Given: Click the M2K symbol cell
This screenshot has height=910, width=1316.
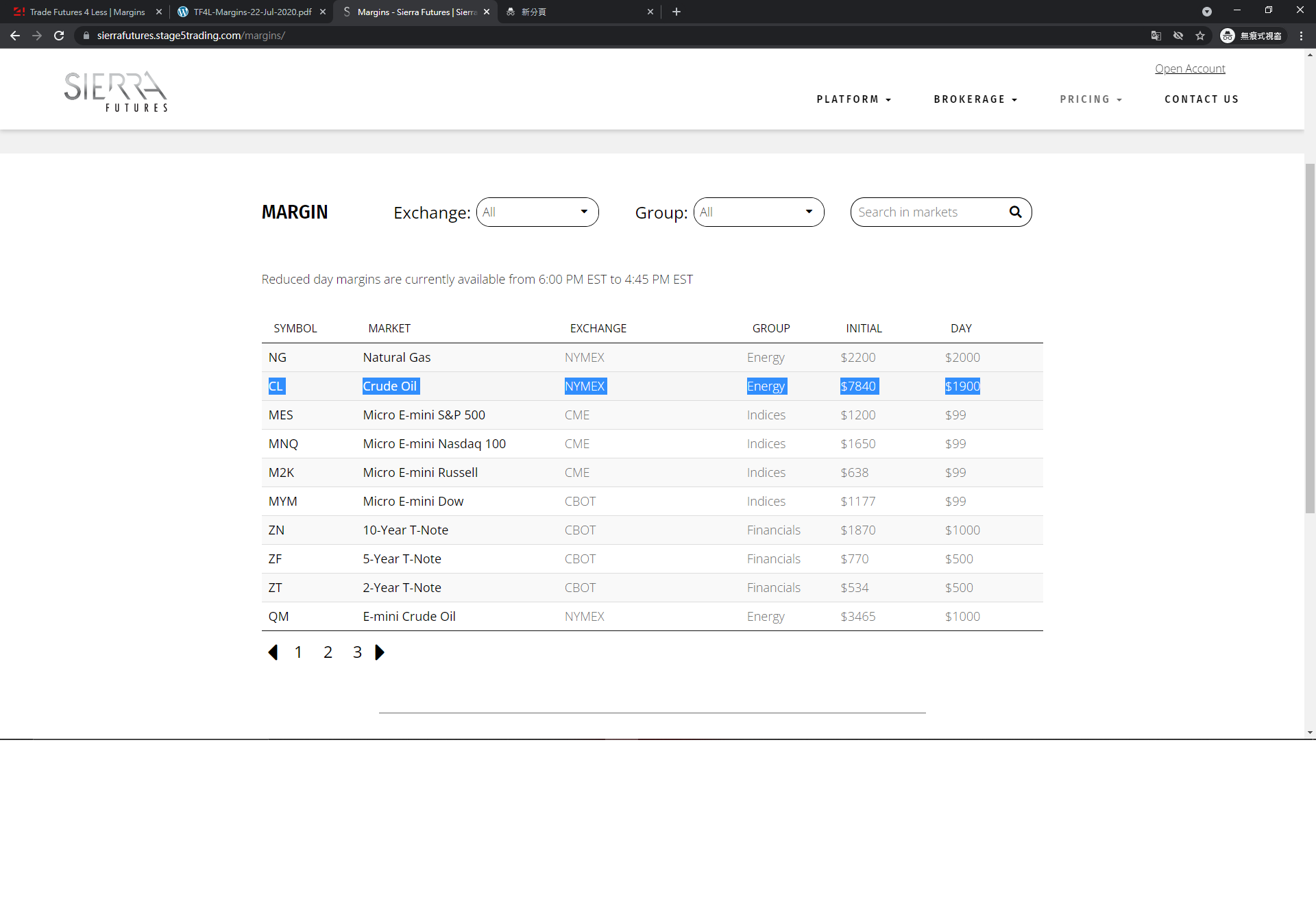Looking at the screenshot, I should click(x=281, y=473).
